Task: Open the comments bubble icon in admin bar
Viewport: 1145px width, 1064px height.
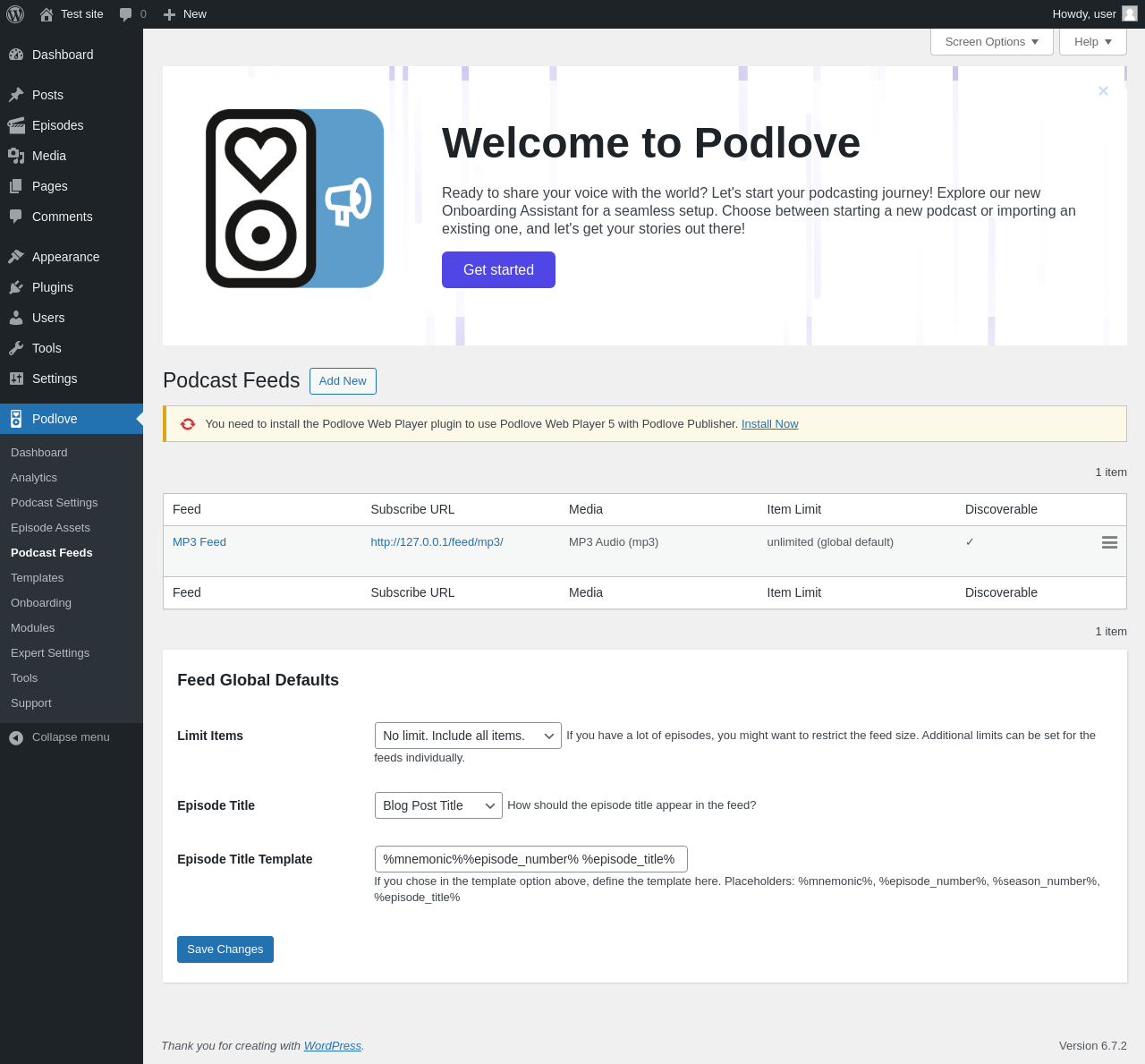Action: 126,14
